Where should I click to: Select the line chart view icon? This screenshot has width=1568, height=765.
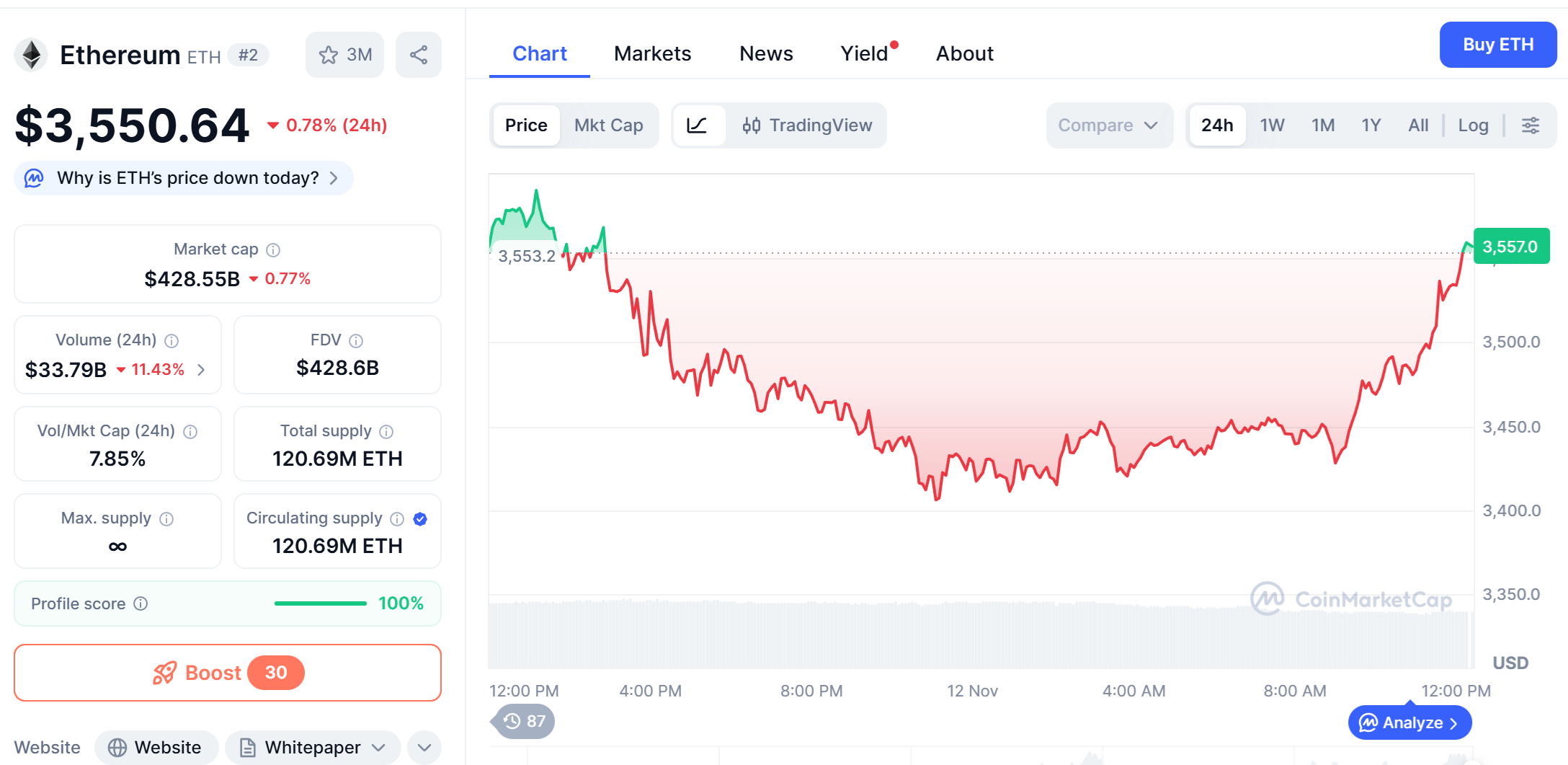point(697,125)
